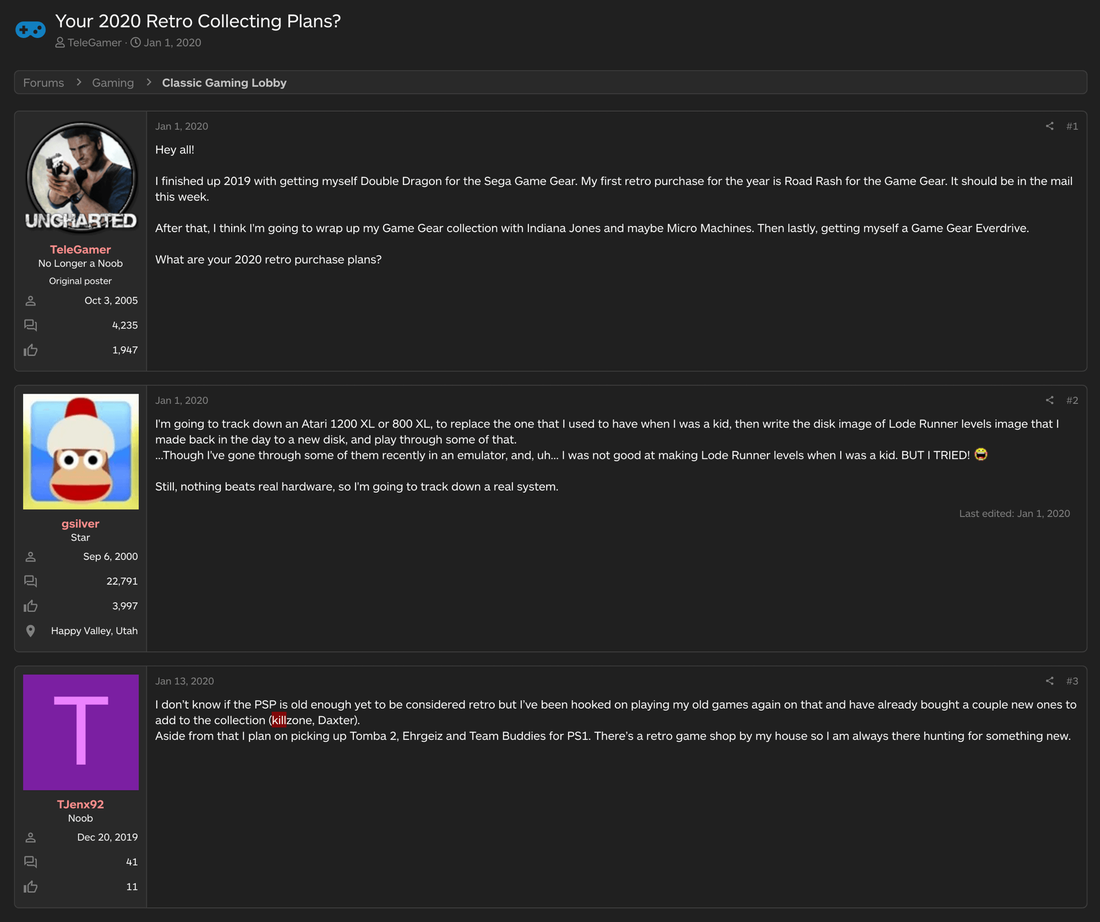Click gsilver's monkey avatar

pyautogui.click(x=80, y=451)
